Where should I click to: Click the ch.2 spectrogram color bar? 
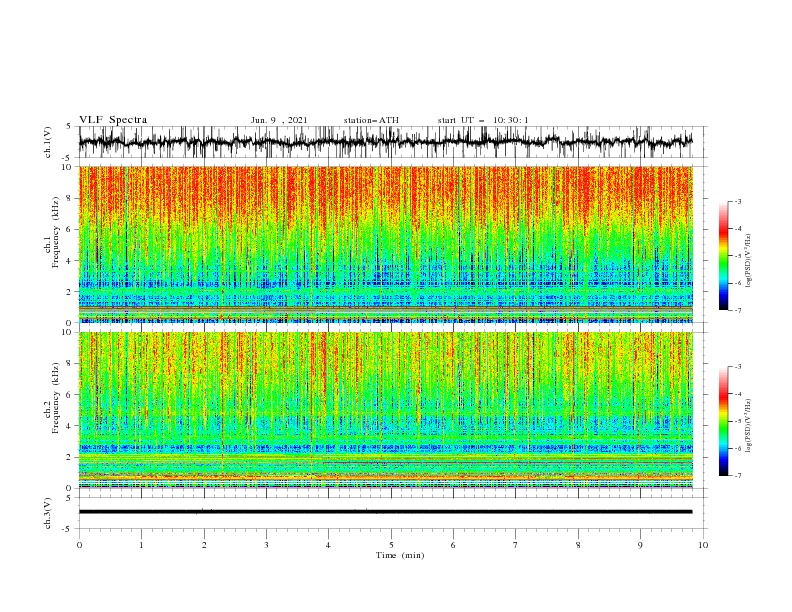coord(724,421)
